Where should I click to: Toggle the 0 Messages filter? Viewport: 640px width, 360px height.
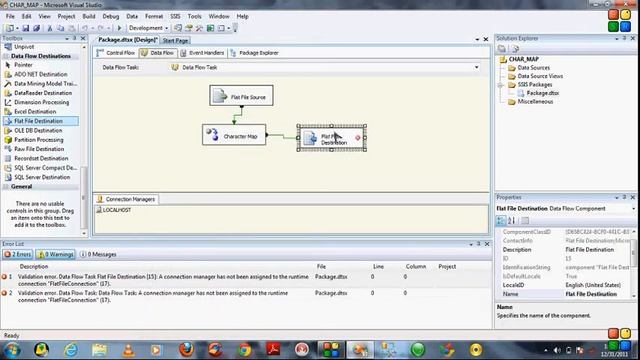(x=98, y=254)
